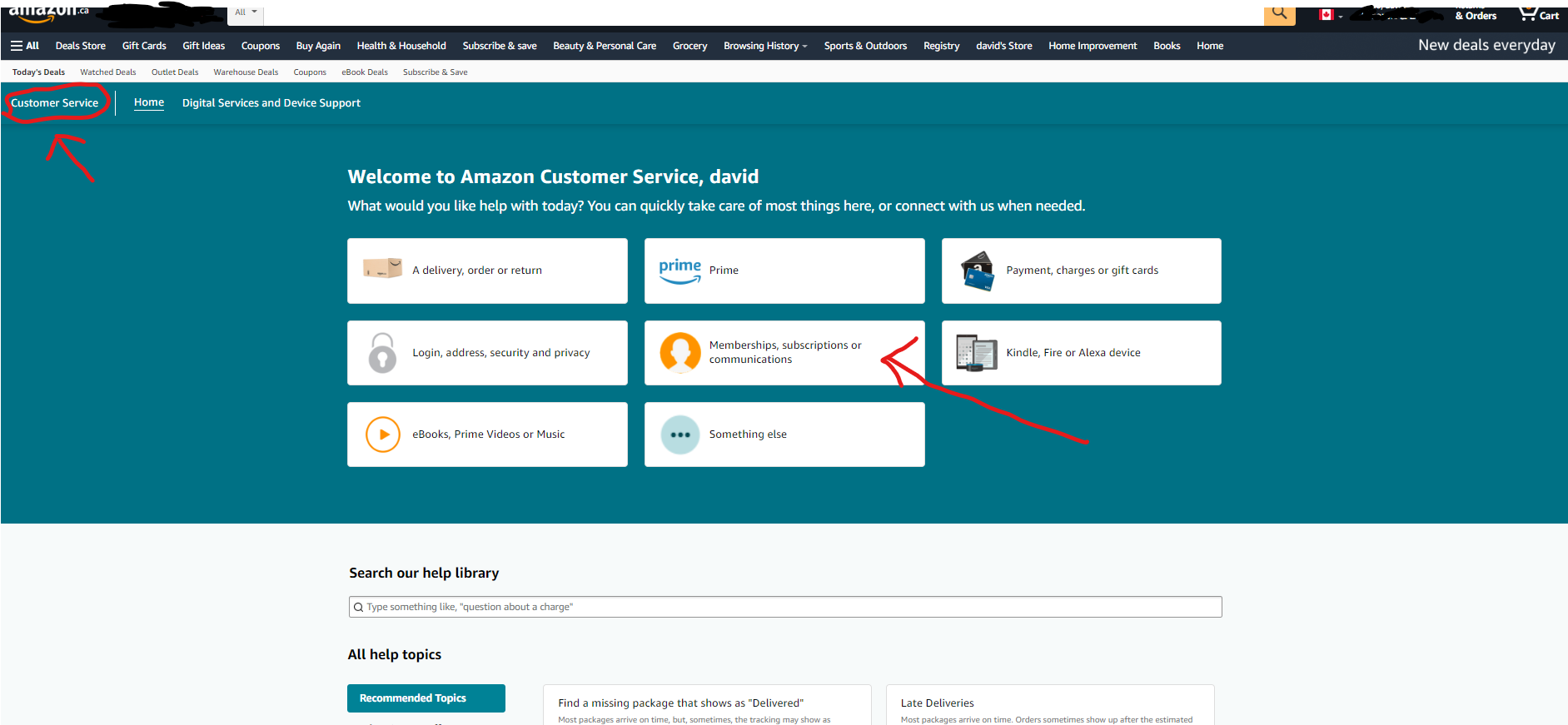Go to Registry

[942, 46]
